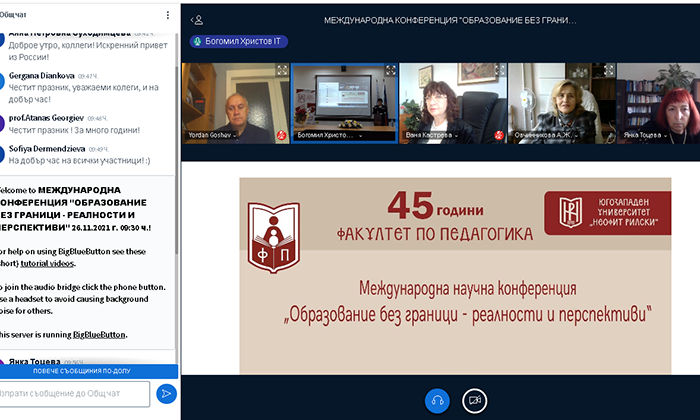Open the tutorial videos link
Screen dimensions: 700x420
[47, 264]
